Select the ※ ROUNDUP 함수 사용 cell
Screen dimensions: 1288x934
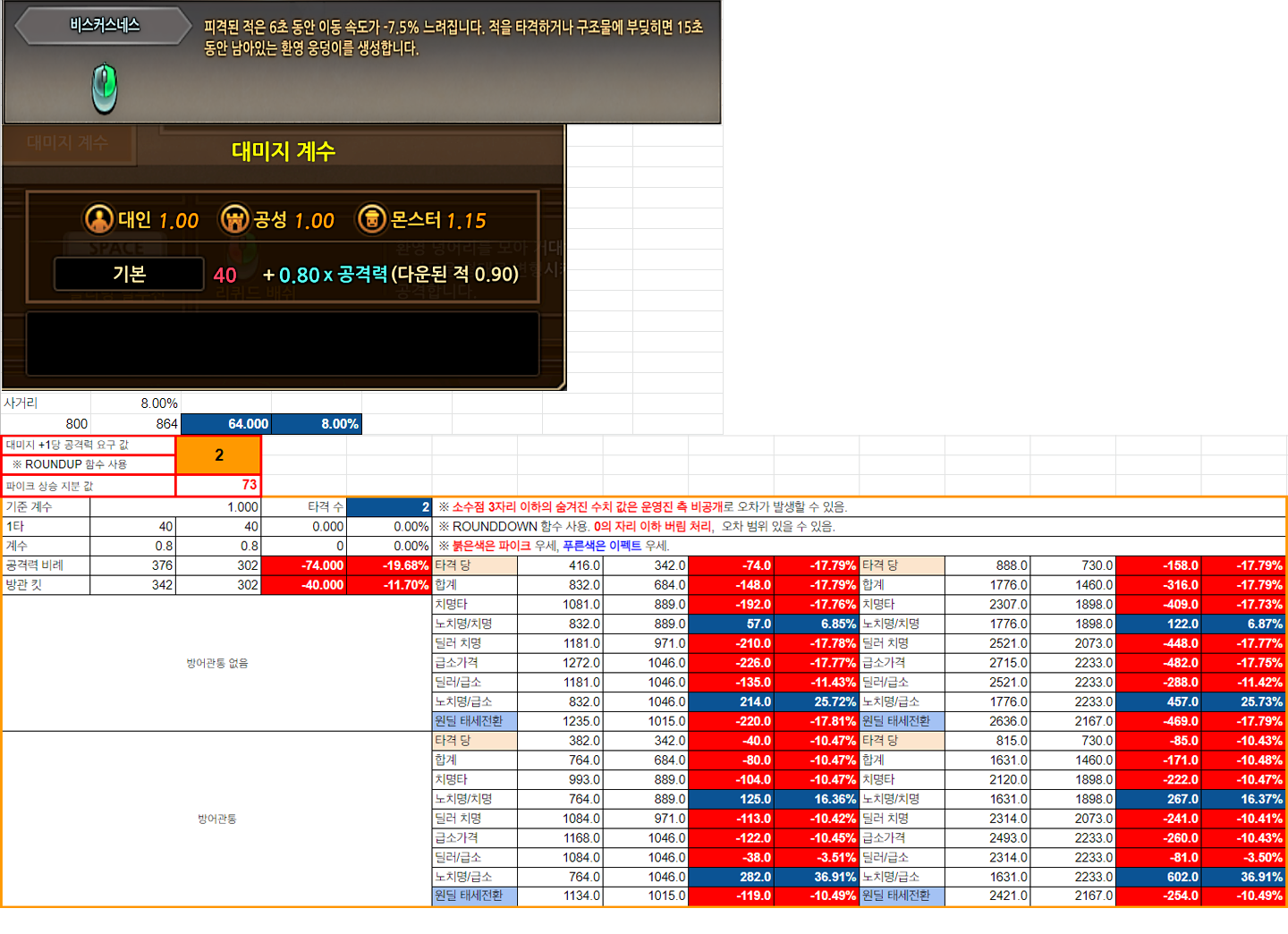89,464
